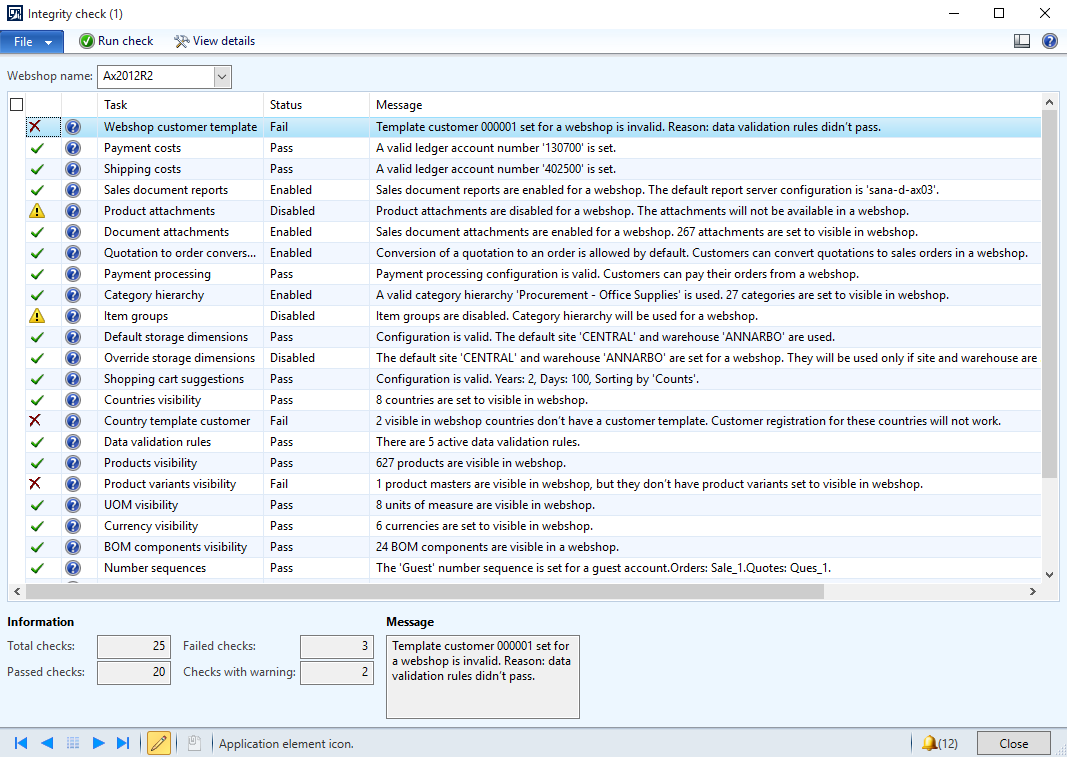Click pass checkmark on Payment costs row
Image resolution: width=1067 pixels, height=757 pixels.
coord(37,148)
